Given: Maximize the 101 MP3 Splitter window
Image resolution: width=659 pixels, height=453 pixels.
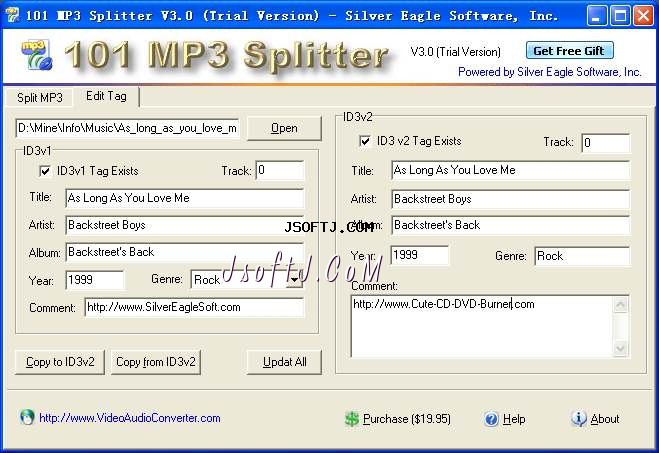Looking at the screenshot, I should 620,16.
